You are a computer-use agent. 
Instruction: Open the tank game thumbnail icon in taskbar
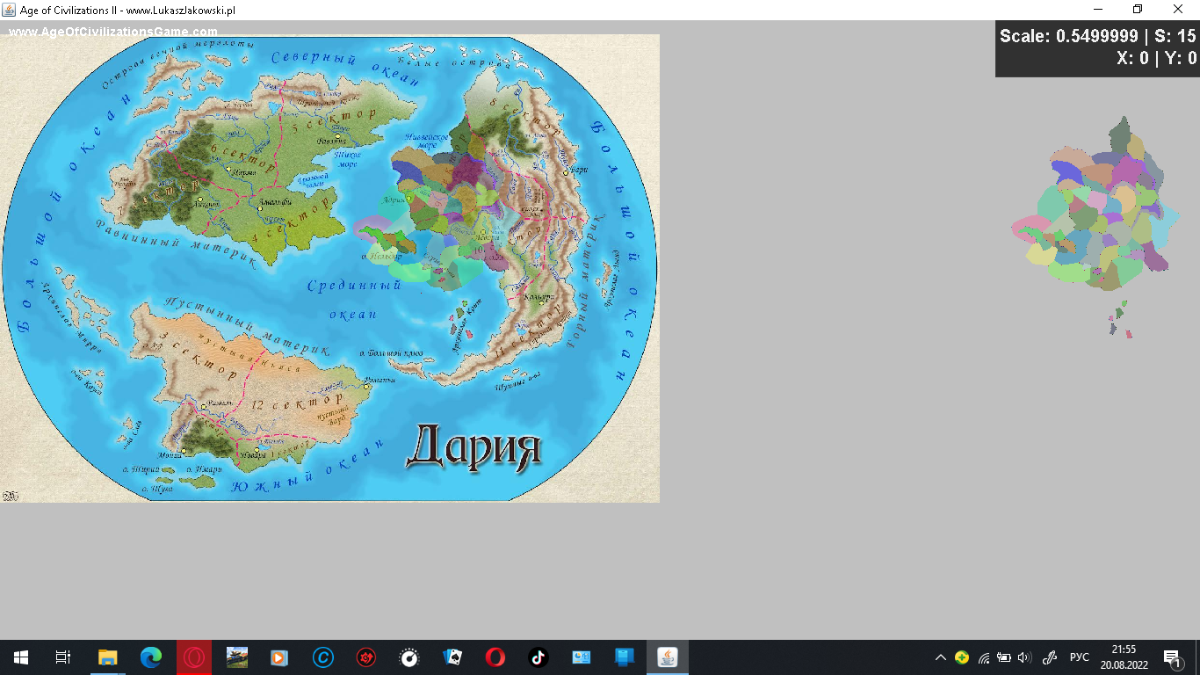point(237,657)
